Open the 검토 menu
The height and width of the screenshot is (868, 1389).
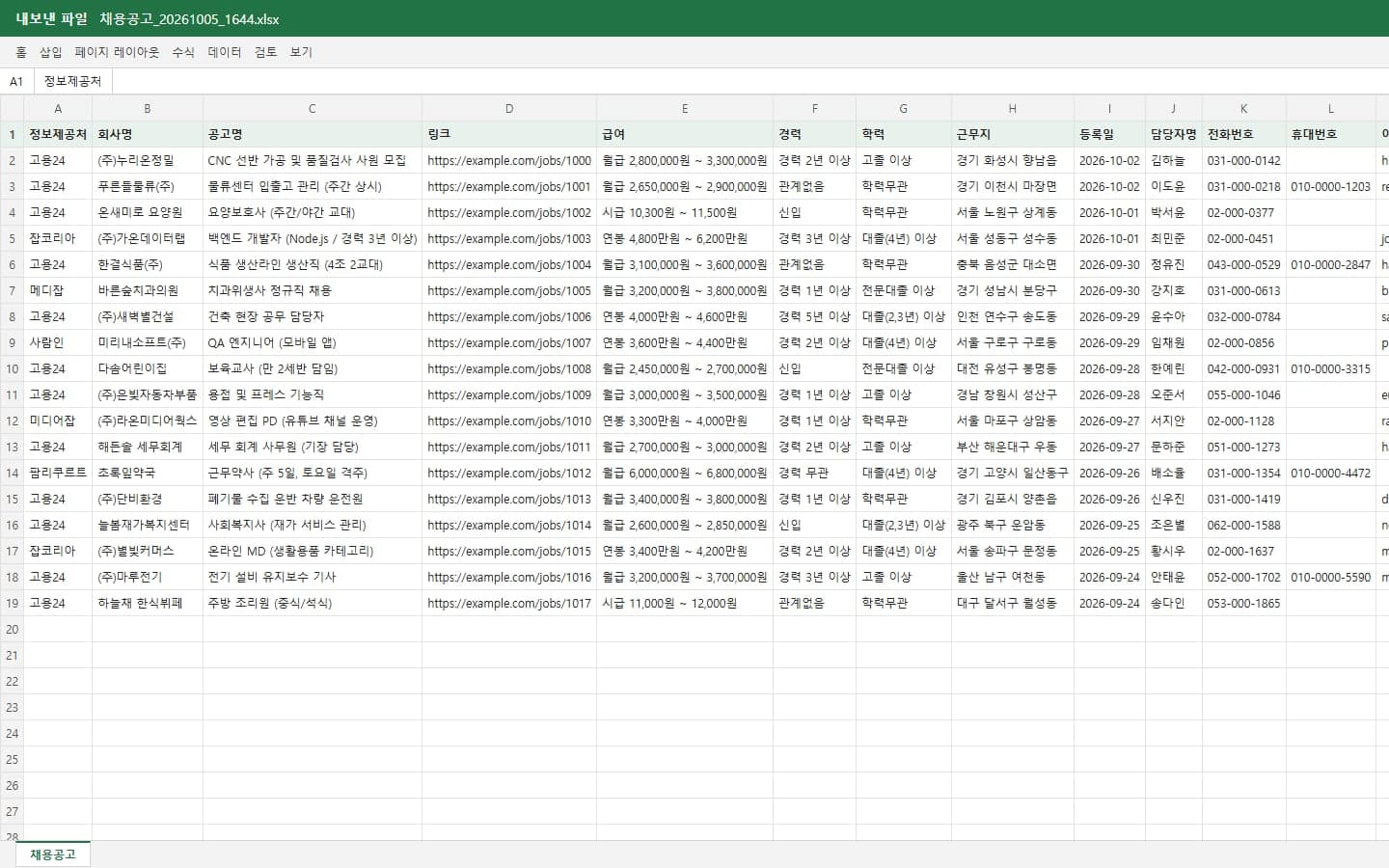(x=265, y=52)
